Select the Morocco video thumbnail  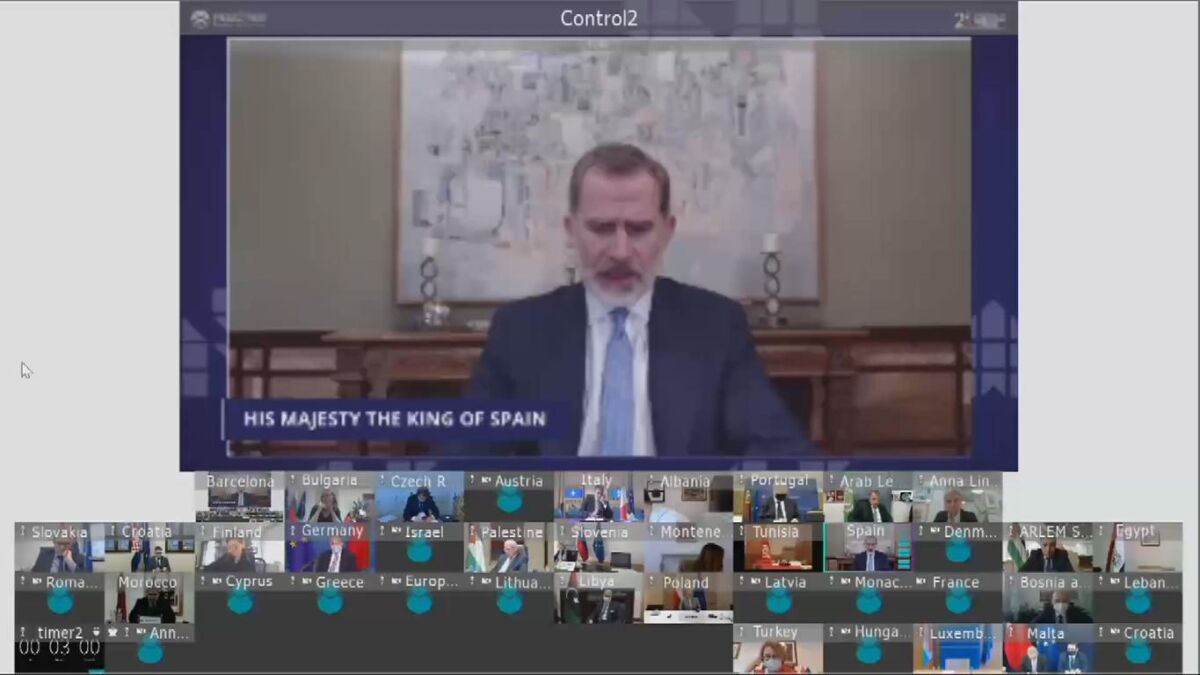pyautogui.click(x=150, y=598)
